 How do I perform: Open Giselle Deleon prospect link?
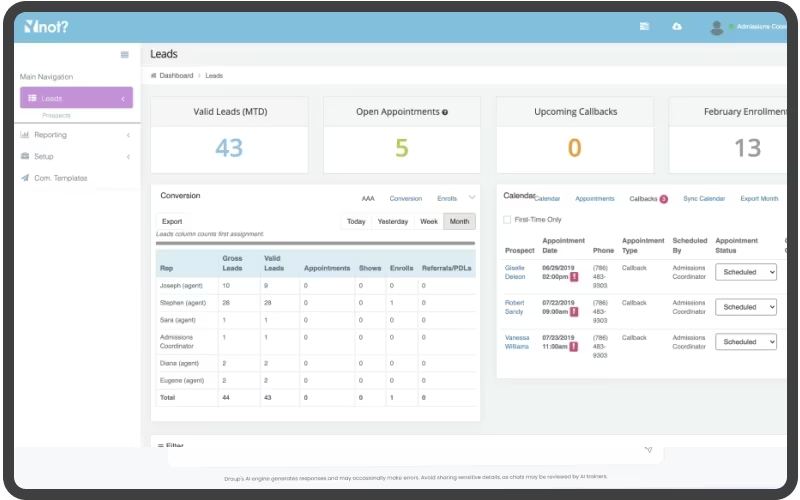point(515,272)
